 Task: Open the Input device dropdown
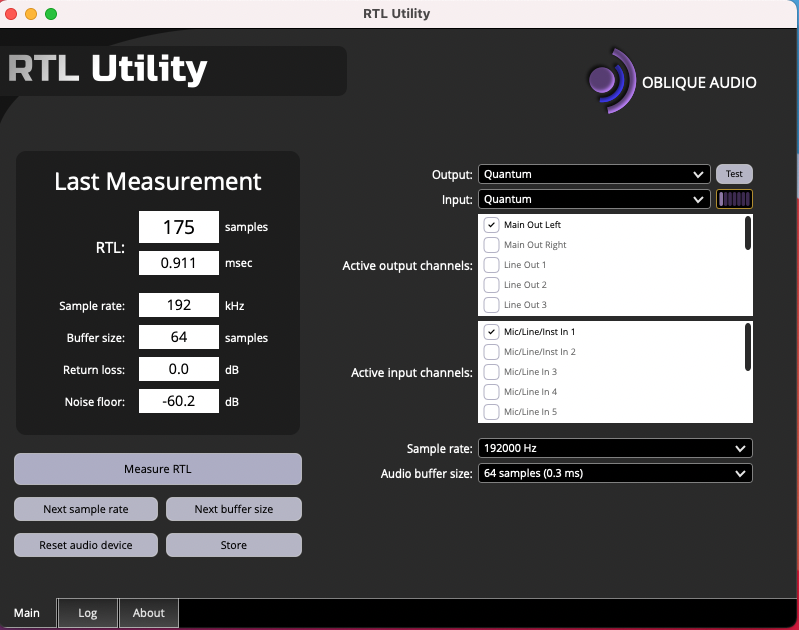coord(594,199)
